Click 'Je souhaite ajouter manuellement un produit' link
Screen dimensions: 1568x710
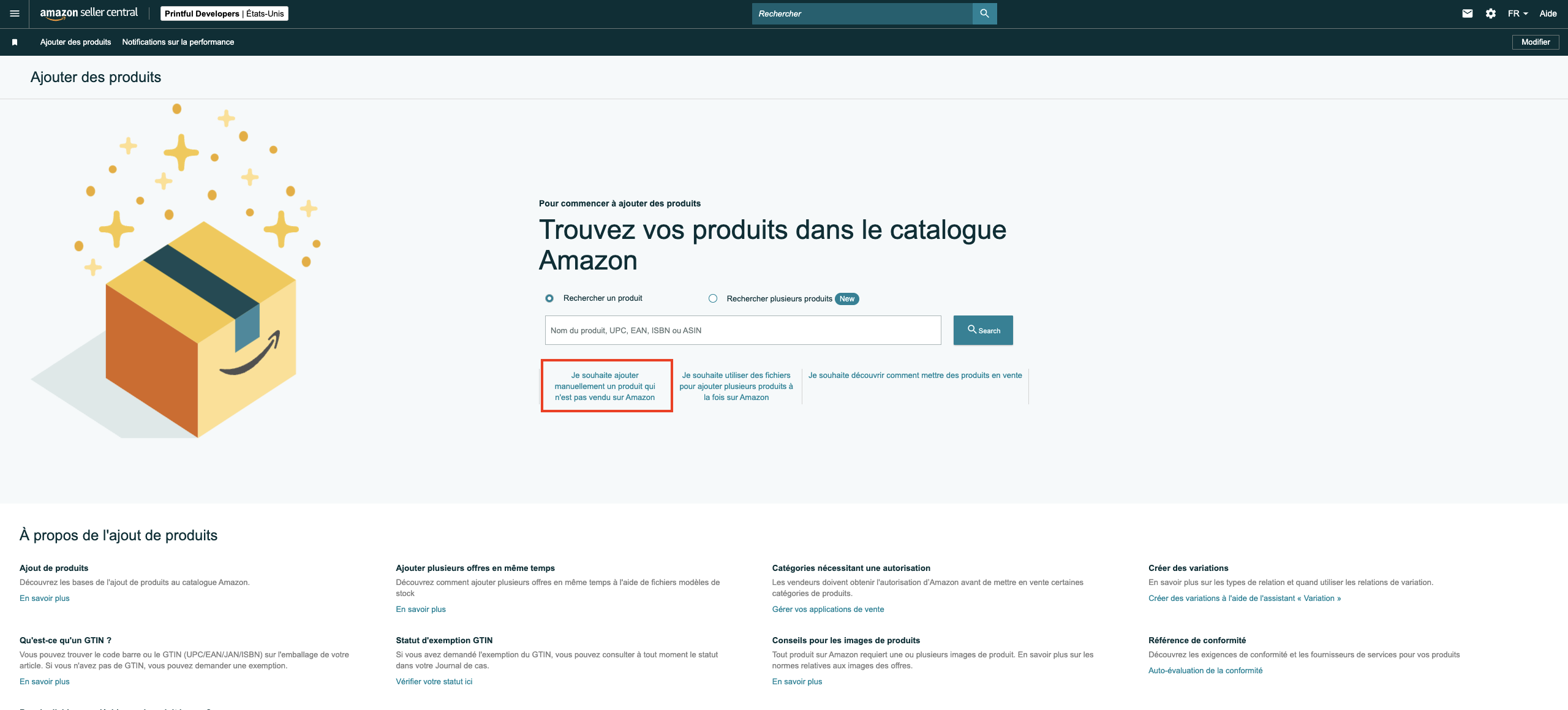[605, 386]
